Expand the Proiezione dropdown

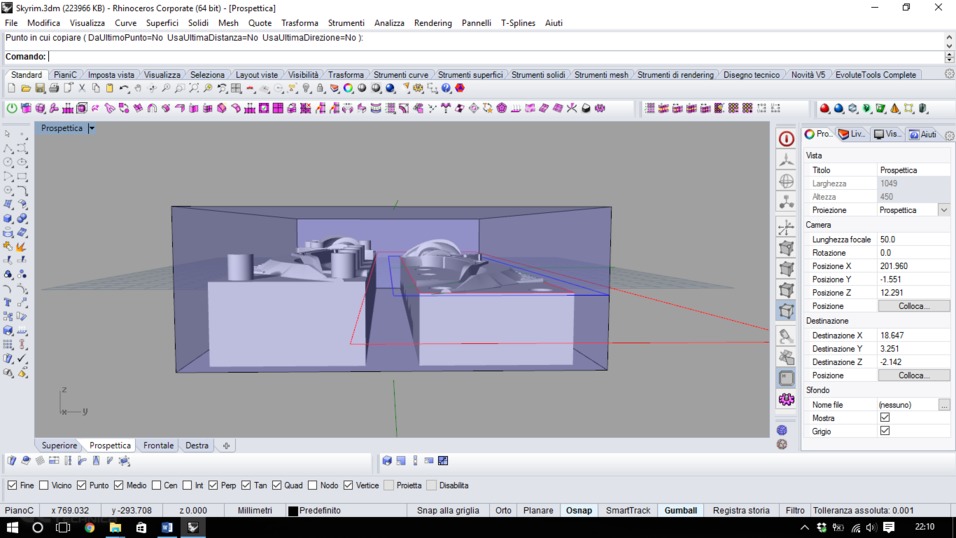pos(944,210)
